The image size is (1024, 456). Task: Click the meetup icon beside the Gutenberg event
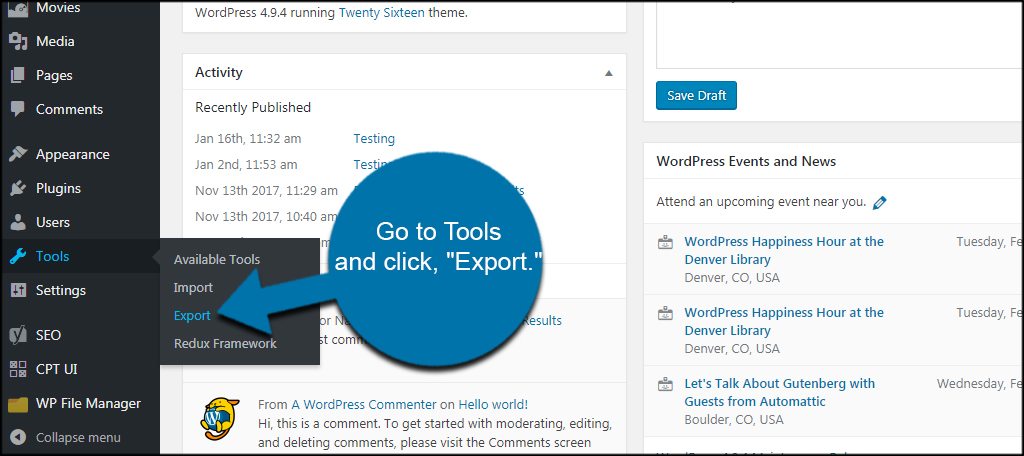pyautogui.click(x=665, y=385)
